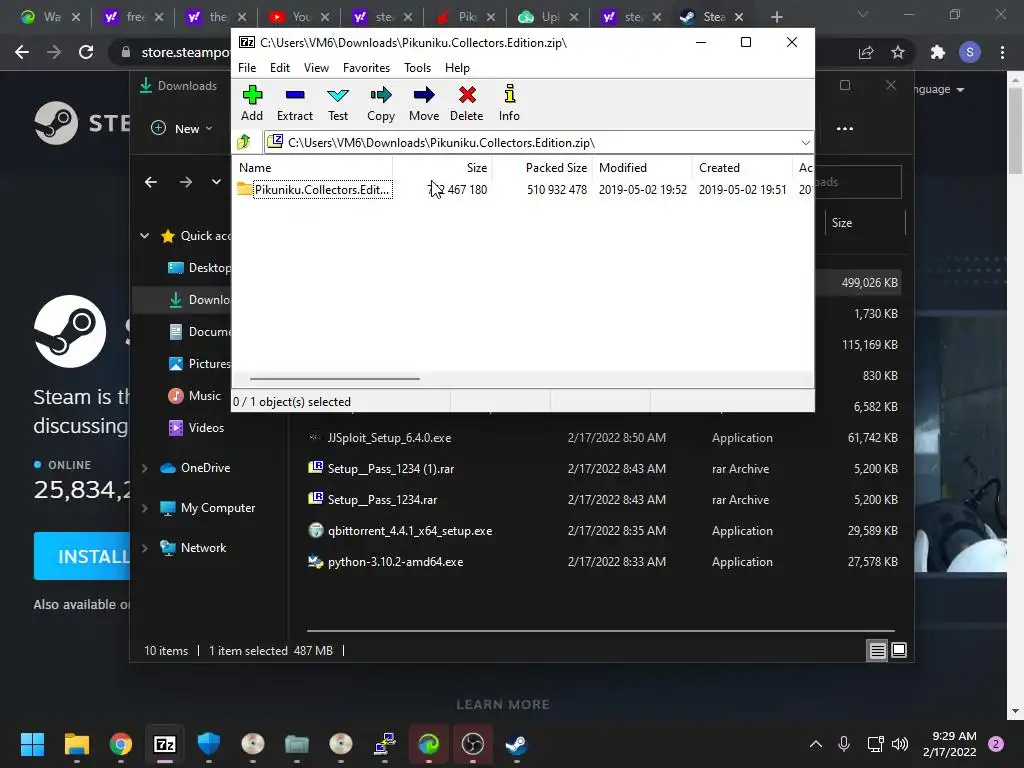The width and height of the screenshot is (1024, 768).
Task: Open volume control in system tray
Action: tap(900, 743)
